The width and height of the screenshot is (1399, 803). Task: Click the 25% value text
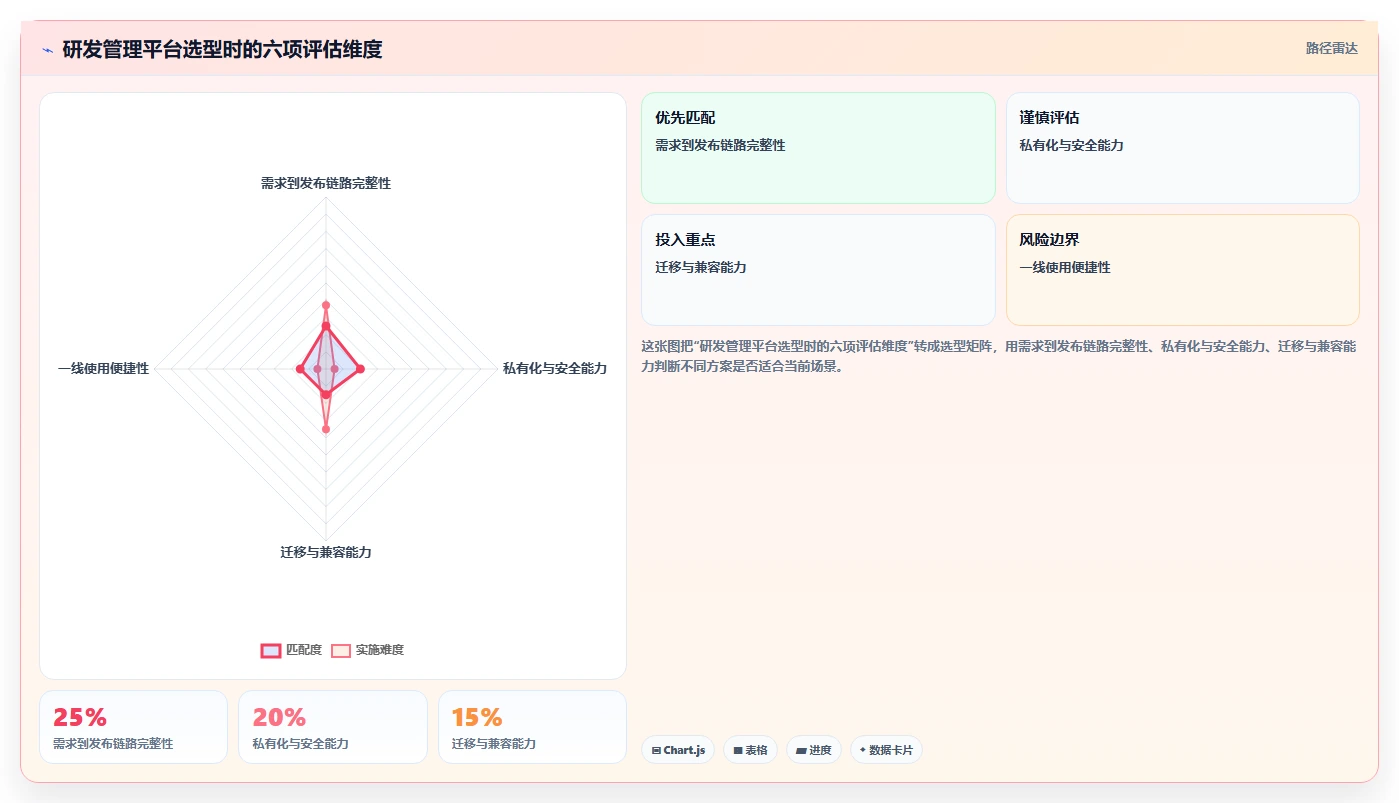pyautogui.click(x=80, y=717)
